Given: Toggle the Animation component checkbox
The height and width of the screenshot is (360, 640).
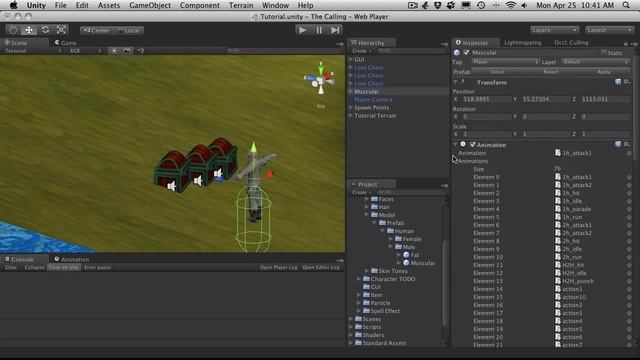Looking at the screenshot, I should pyautogui.click(x=473, y=144).
